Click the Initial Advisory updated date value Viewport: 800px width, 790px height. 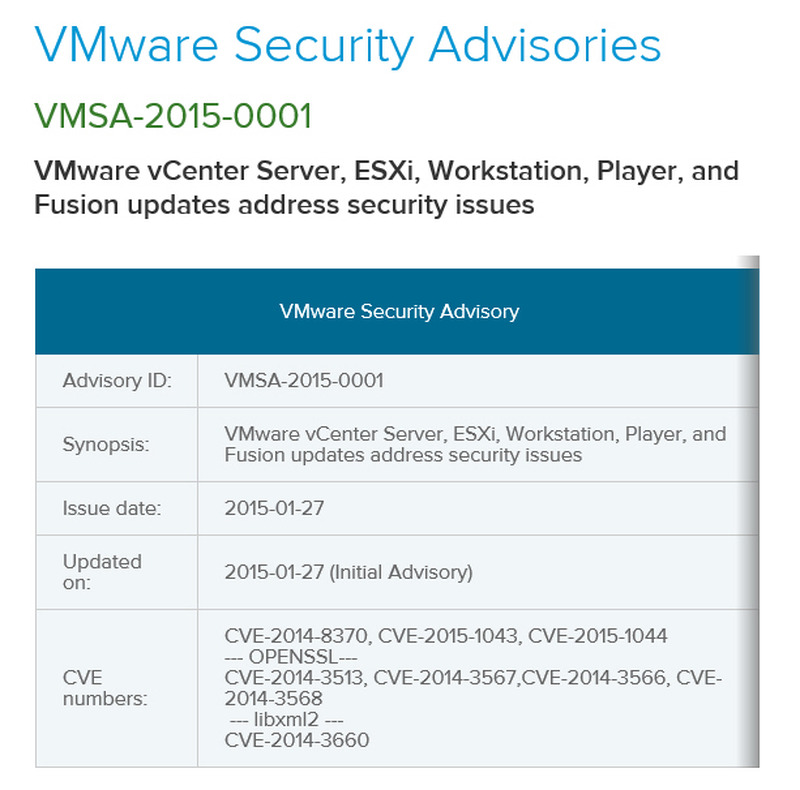click(348, 572)
